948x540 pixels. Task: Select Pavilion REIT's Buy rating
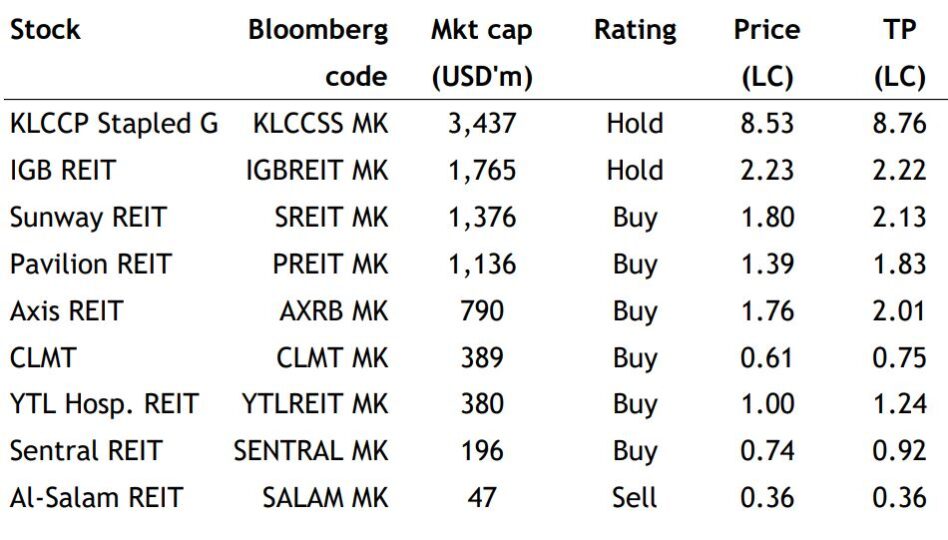coord(635,265)
